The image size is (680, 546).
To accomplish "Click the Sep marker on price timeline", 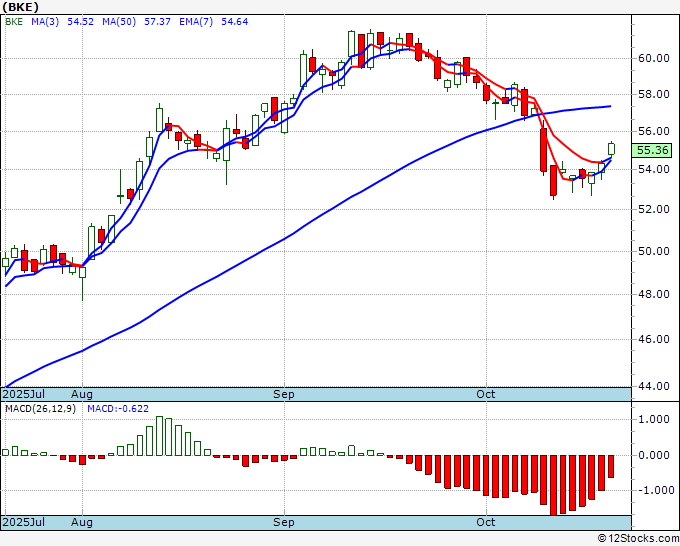I will coord(284,394).
